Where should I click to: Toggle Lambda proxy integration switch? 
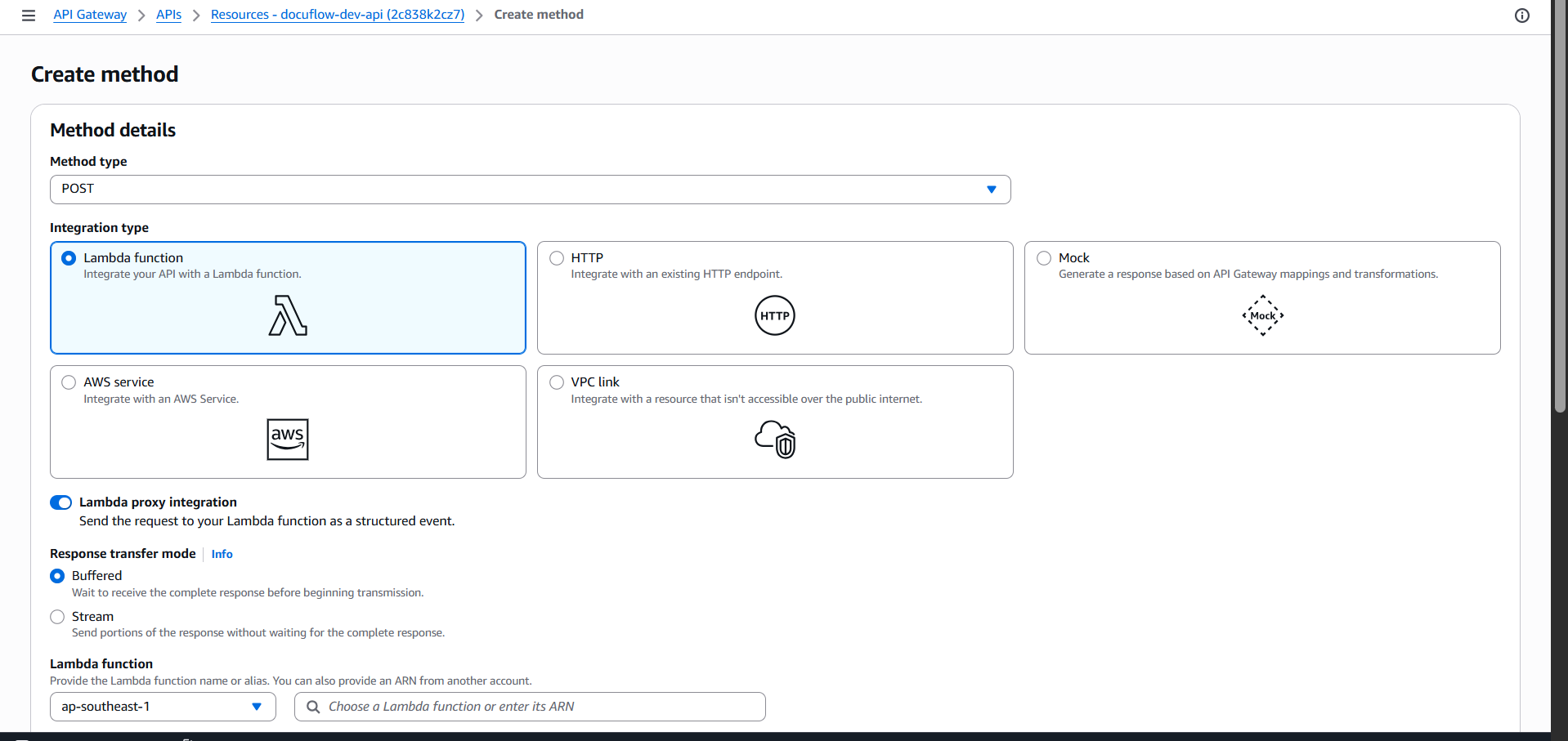61,502
